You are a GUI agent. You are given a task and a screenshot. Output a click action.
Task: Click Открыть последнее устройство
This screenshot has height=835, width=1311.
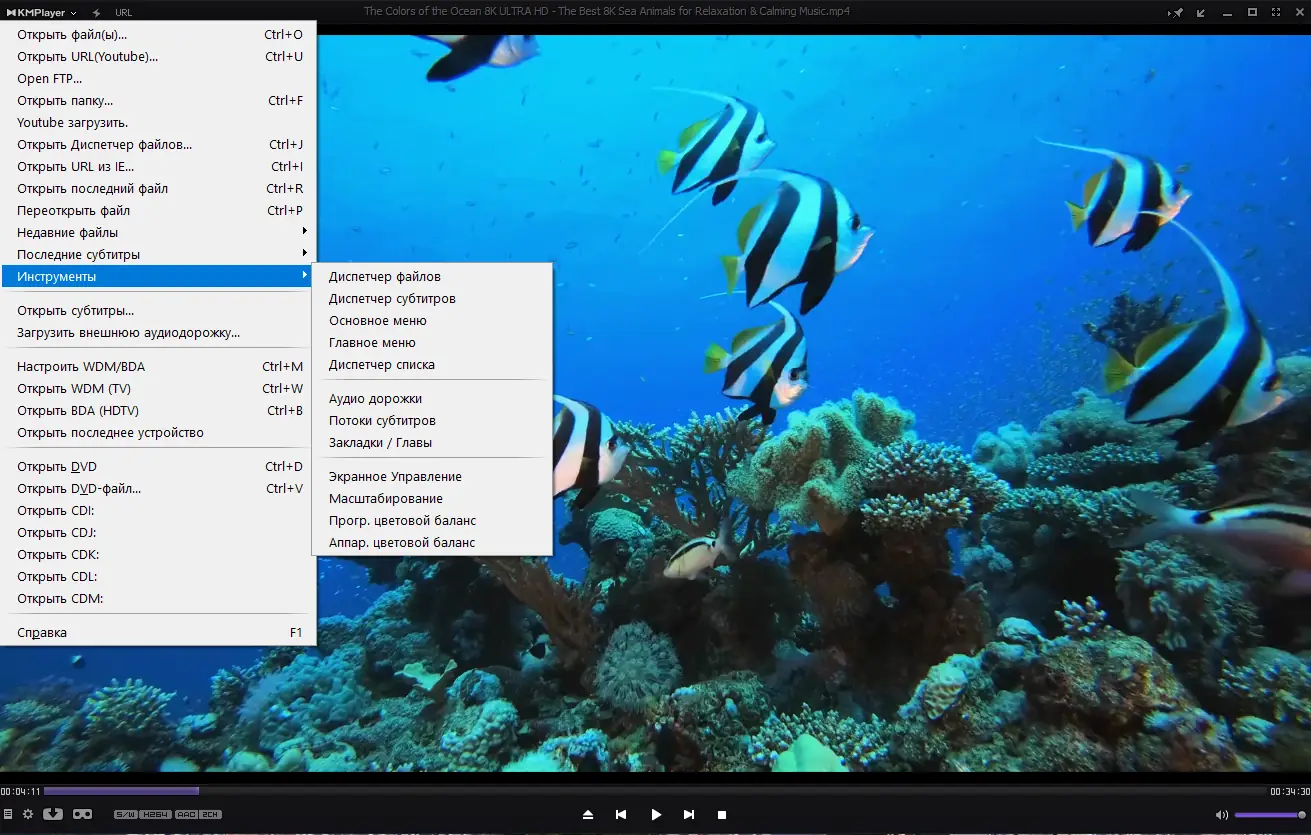(158, 432)
